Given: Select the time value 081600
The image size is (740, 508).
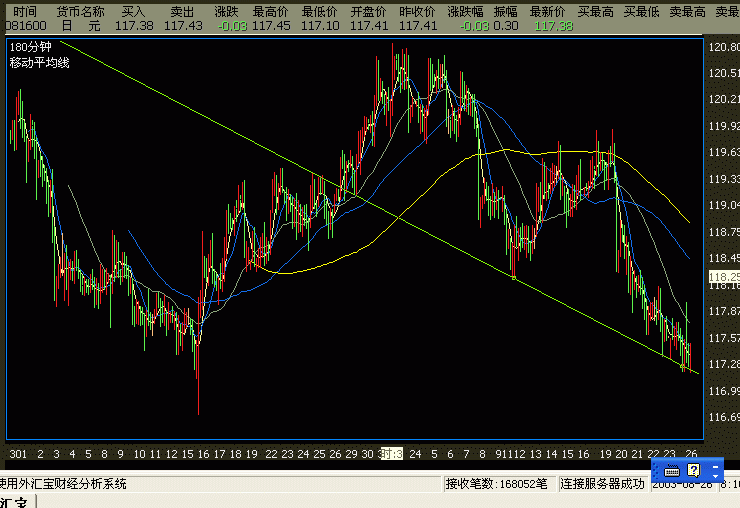Looking at the screenshot, I should click(26, 26).
